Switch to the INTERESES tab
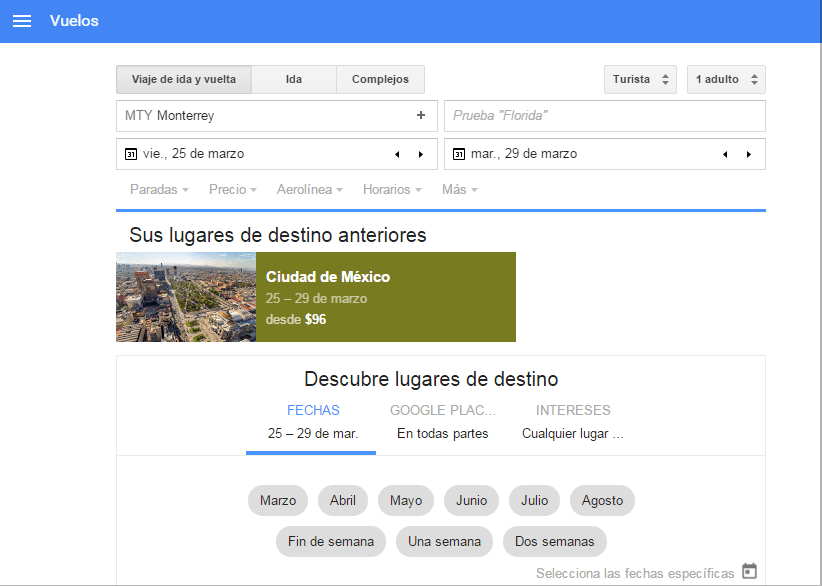The height and width of the screenshot is (586, 822). pos(573,410)
